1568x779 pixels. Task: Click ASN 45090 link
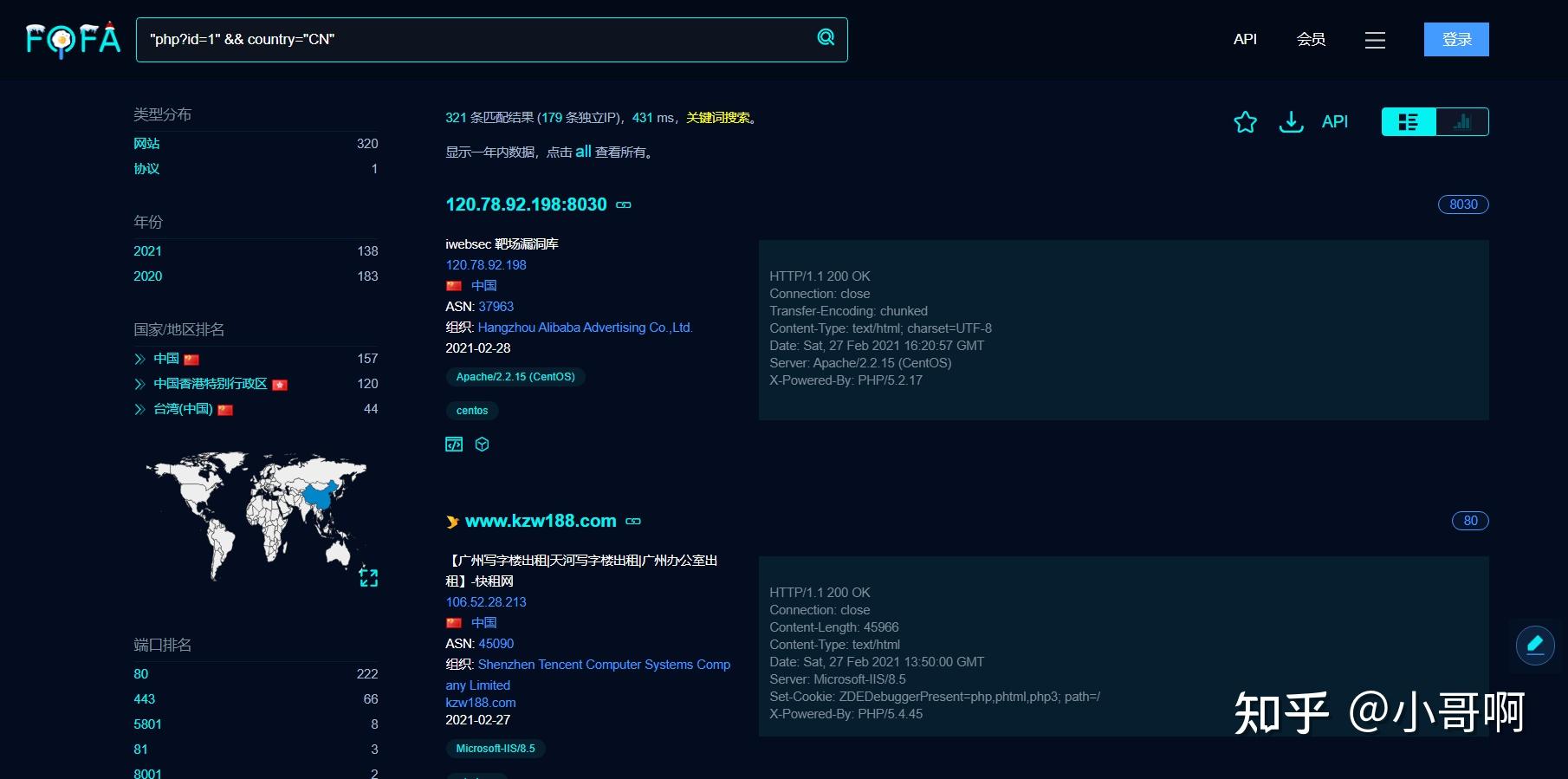[496, 644]
